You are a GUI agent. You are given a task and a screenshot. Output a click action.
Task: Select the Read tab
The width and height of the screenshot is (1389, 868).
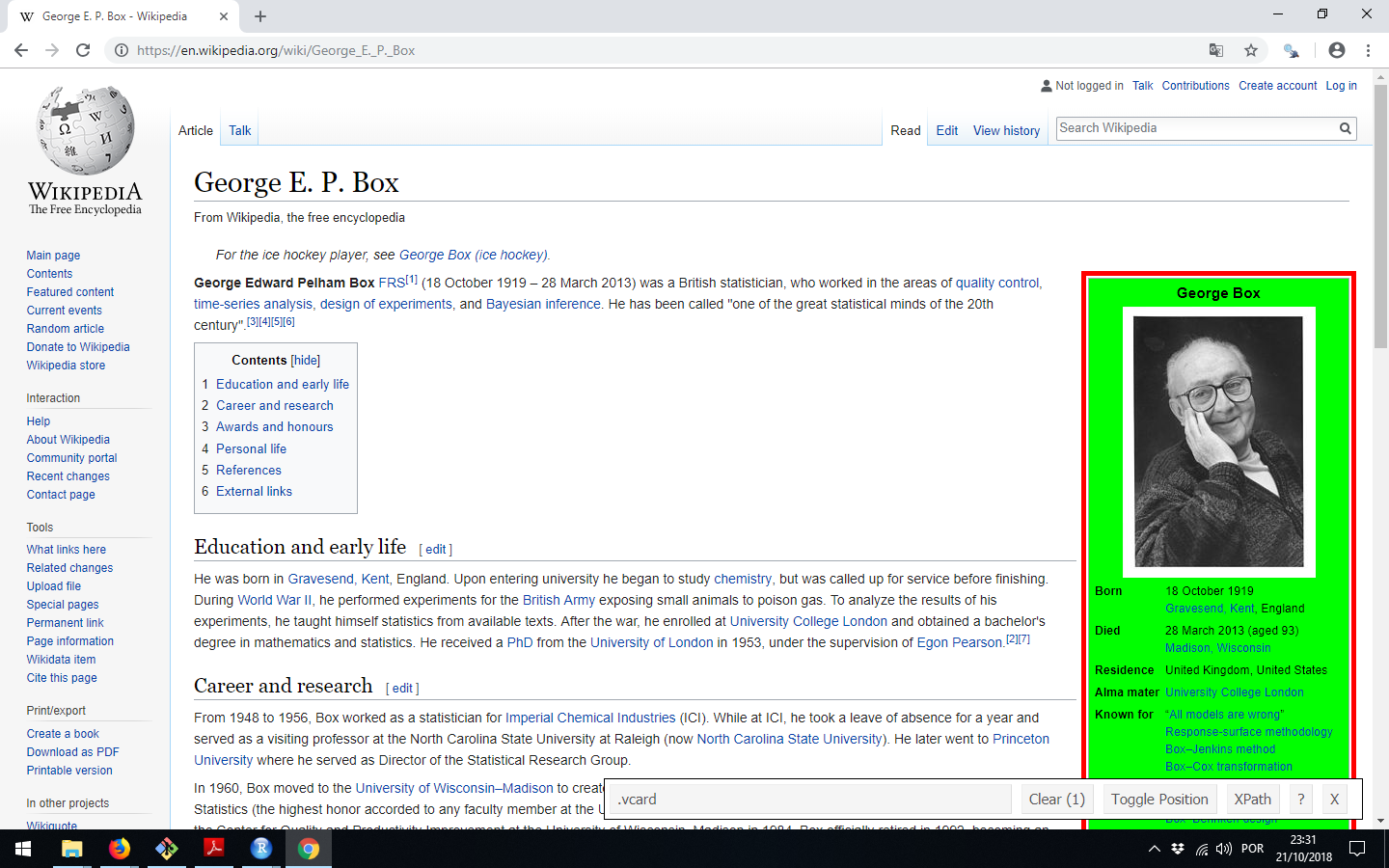coord(906,130)
